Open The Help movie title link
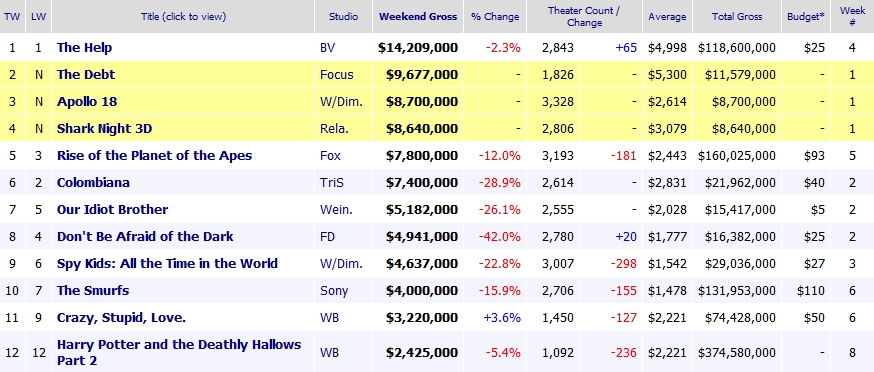Screen dimensions: 874x372 click(84, 47)
